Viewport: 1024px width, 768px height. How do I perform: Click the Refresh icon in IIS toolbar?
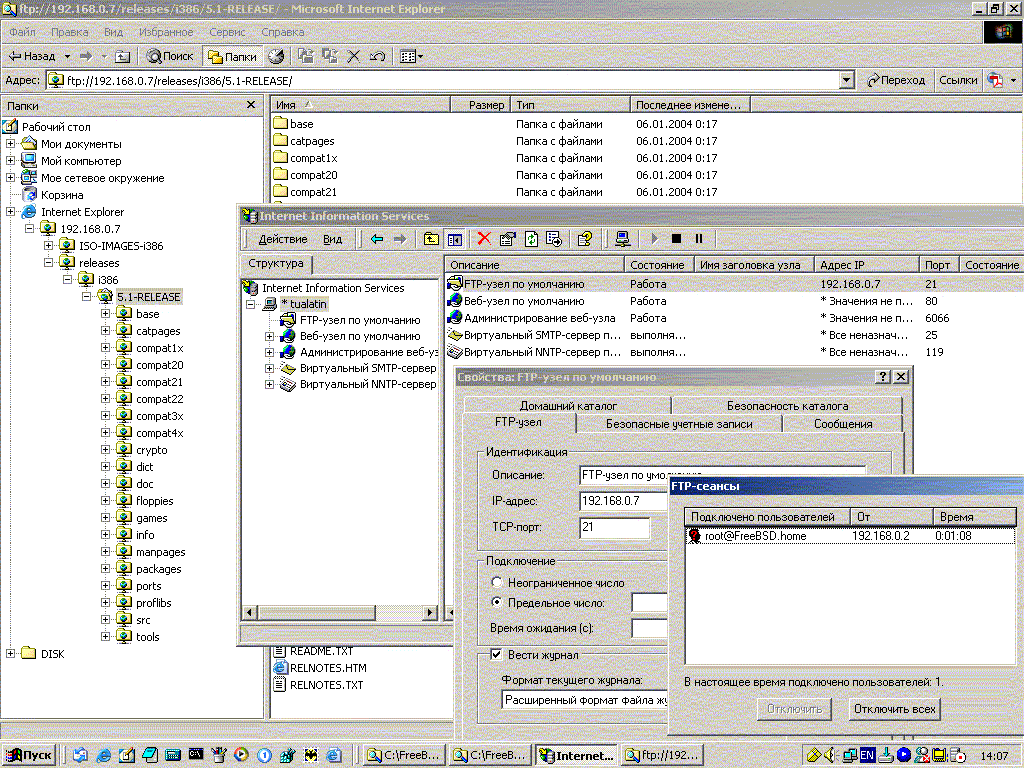[531, 239]
